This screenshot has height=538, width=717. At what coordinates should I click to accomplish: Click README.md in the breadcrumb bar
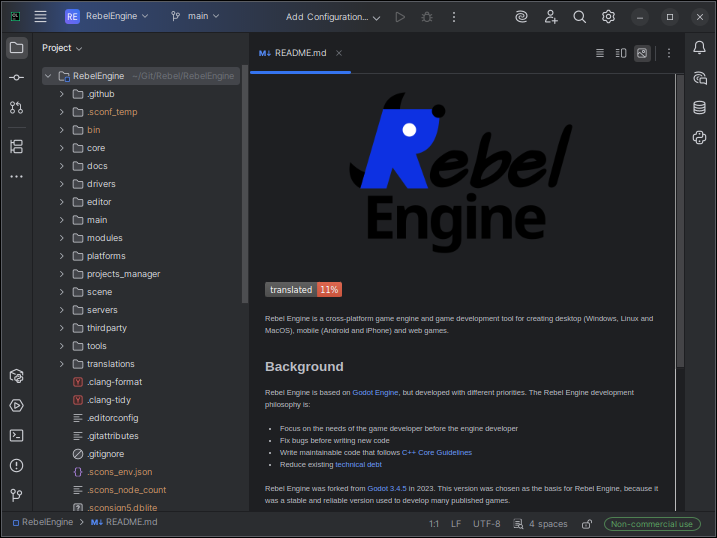click(124, 522)
